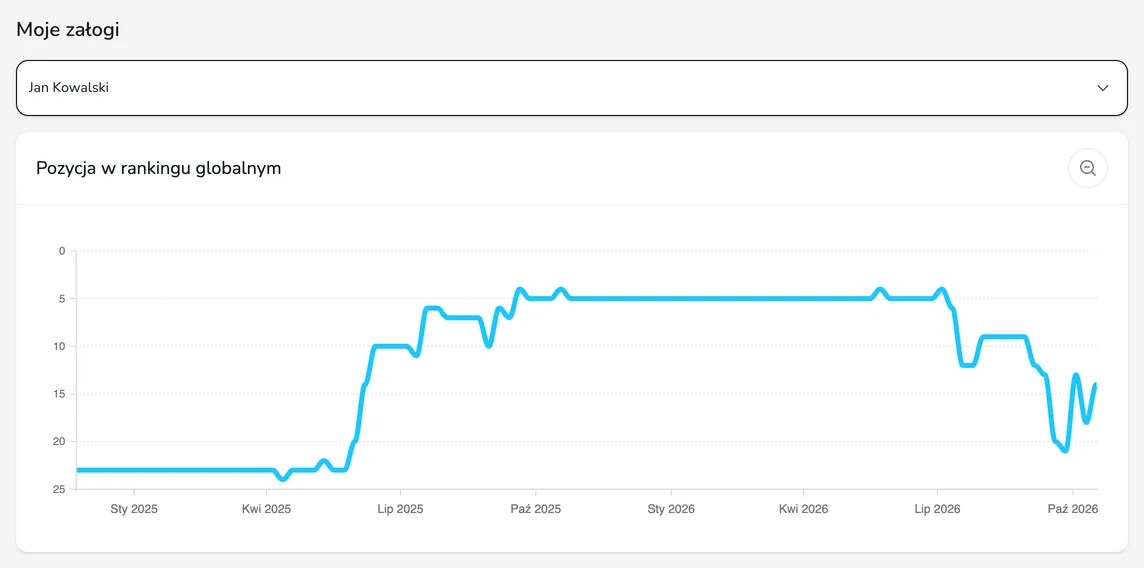Click the 'Moje załogi' heading
The height and width of the screenshot is (568, 1144).
68,30
